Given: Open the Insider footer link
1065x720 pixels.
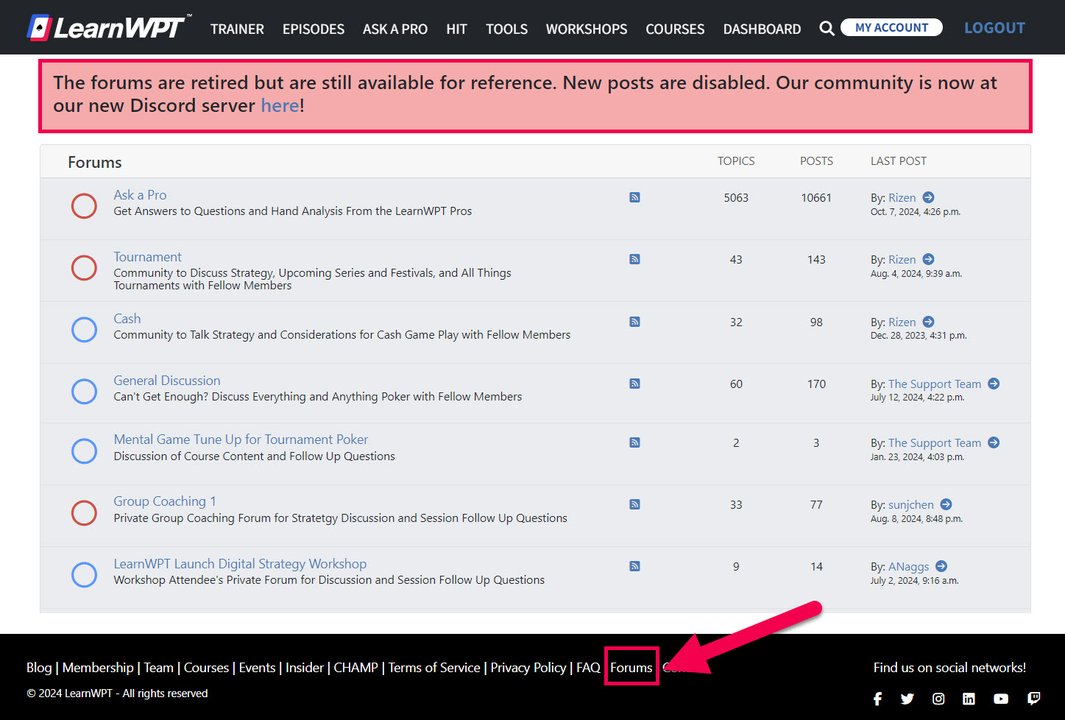Looking at the screenshot, I should point(304,668).
